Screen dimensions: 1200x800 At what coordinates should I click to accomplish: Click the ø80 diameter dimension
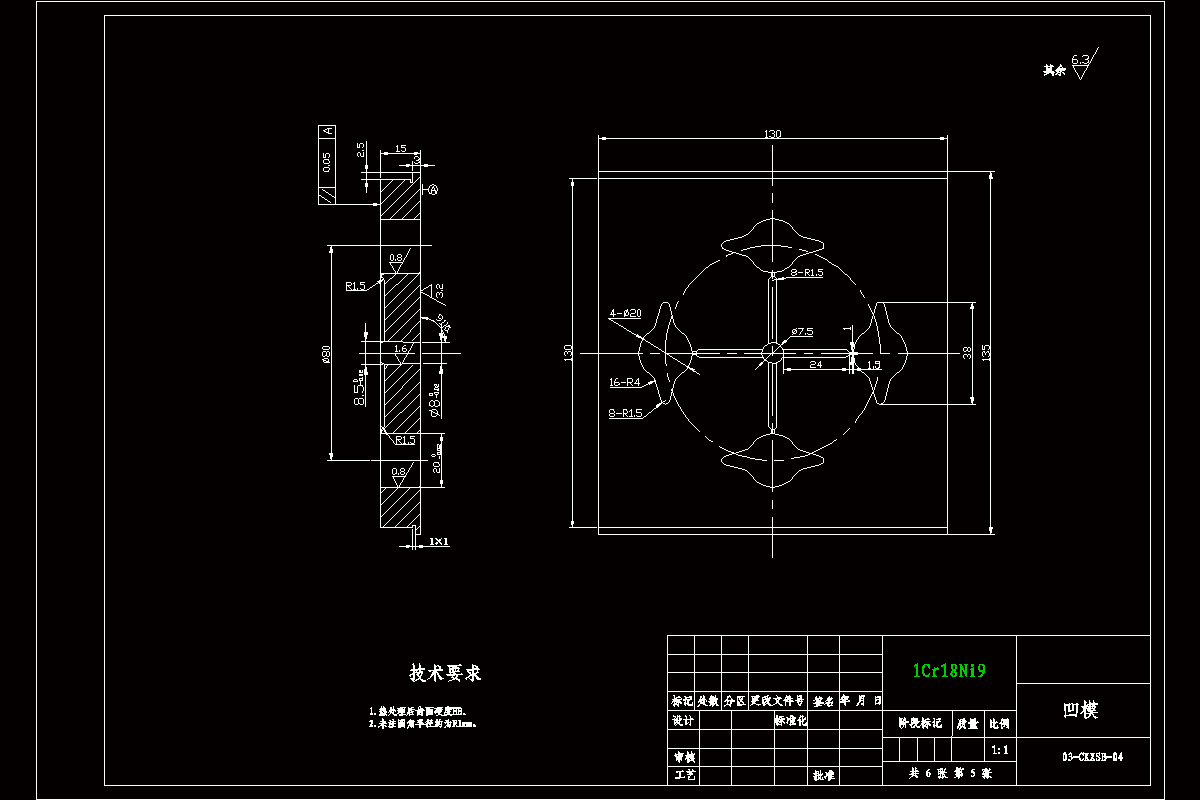tap(326, 356)
